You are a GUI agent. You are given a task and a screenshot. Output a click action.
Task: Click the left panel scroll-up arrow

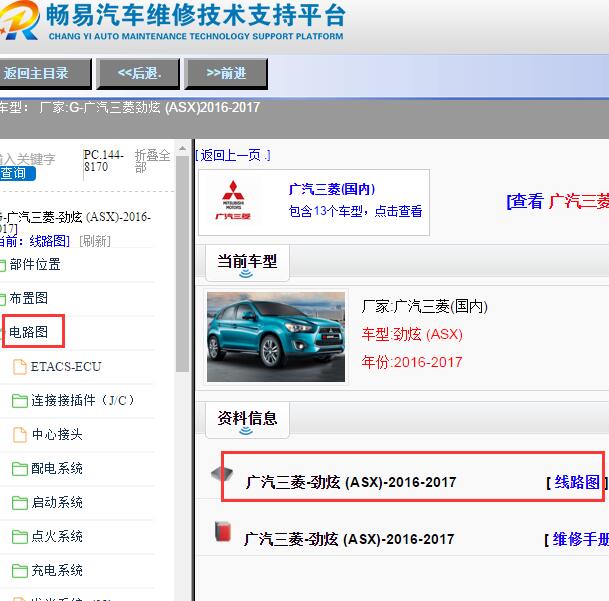click(182, 148)
